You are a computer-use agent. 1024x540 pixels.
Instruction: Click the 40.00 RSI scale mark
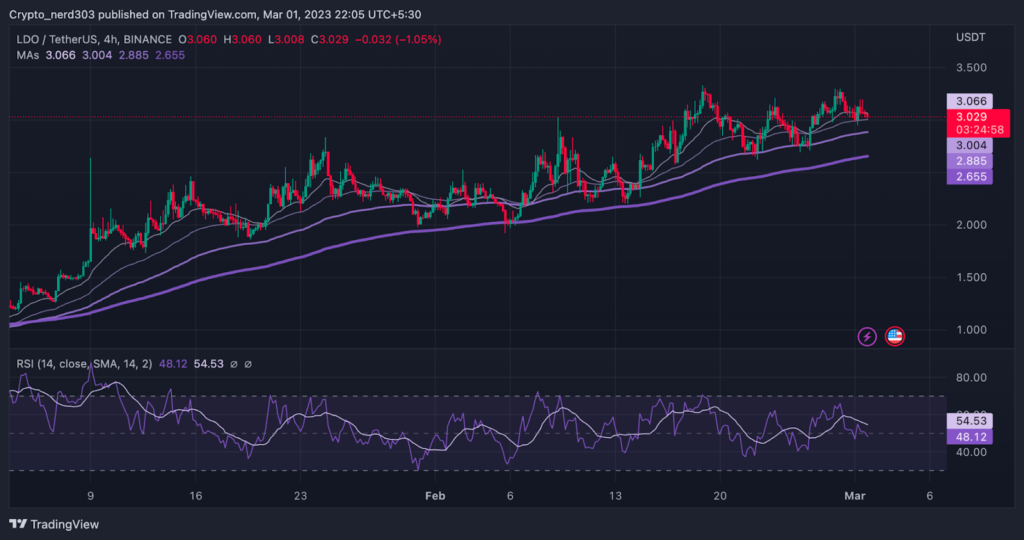pos(971,452)
